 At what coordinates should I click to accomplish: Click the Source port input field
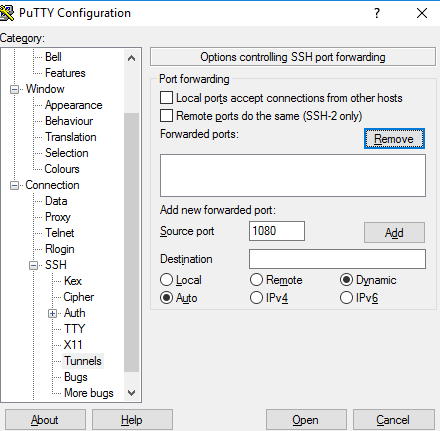point(277,231)
